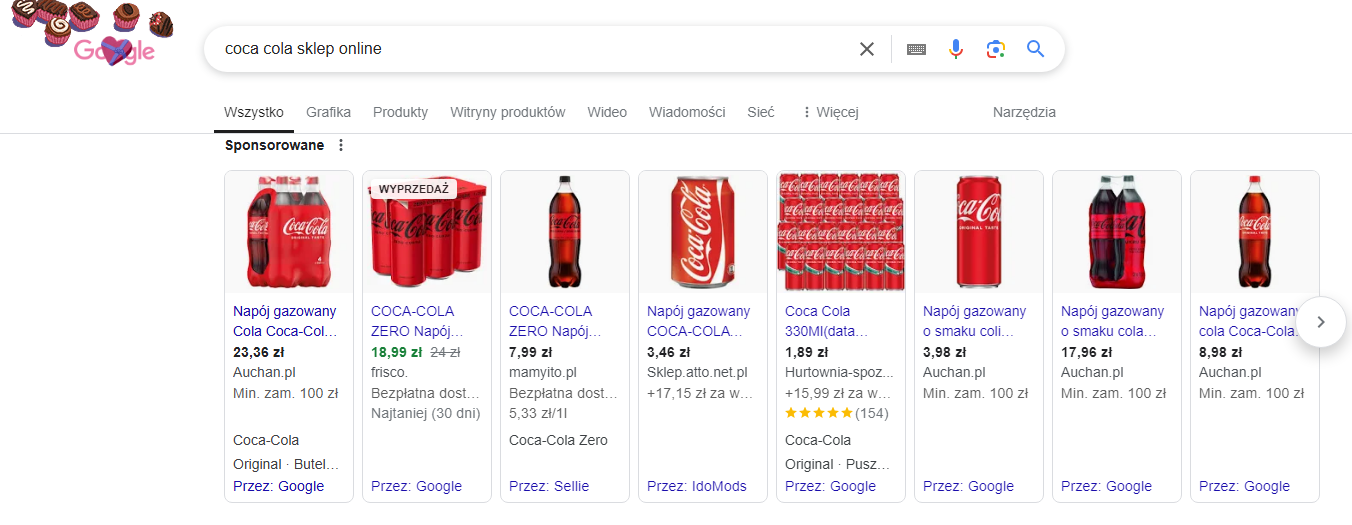Select the Wszystko tab

[254, 112]
